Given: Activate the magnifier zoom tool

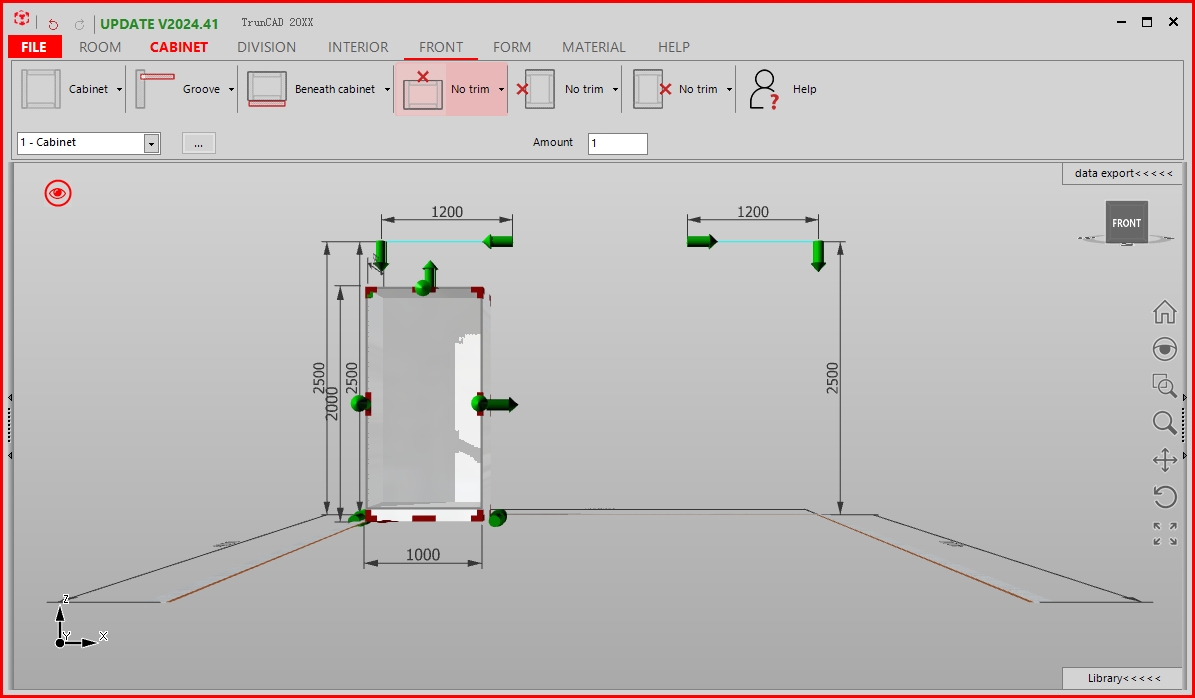Looking at the screenshot, I should click(1165, 422).
